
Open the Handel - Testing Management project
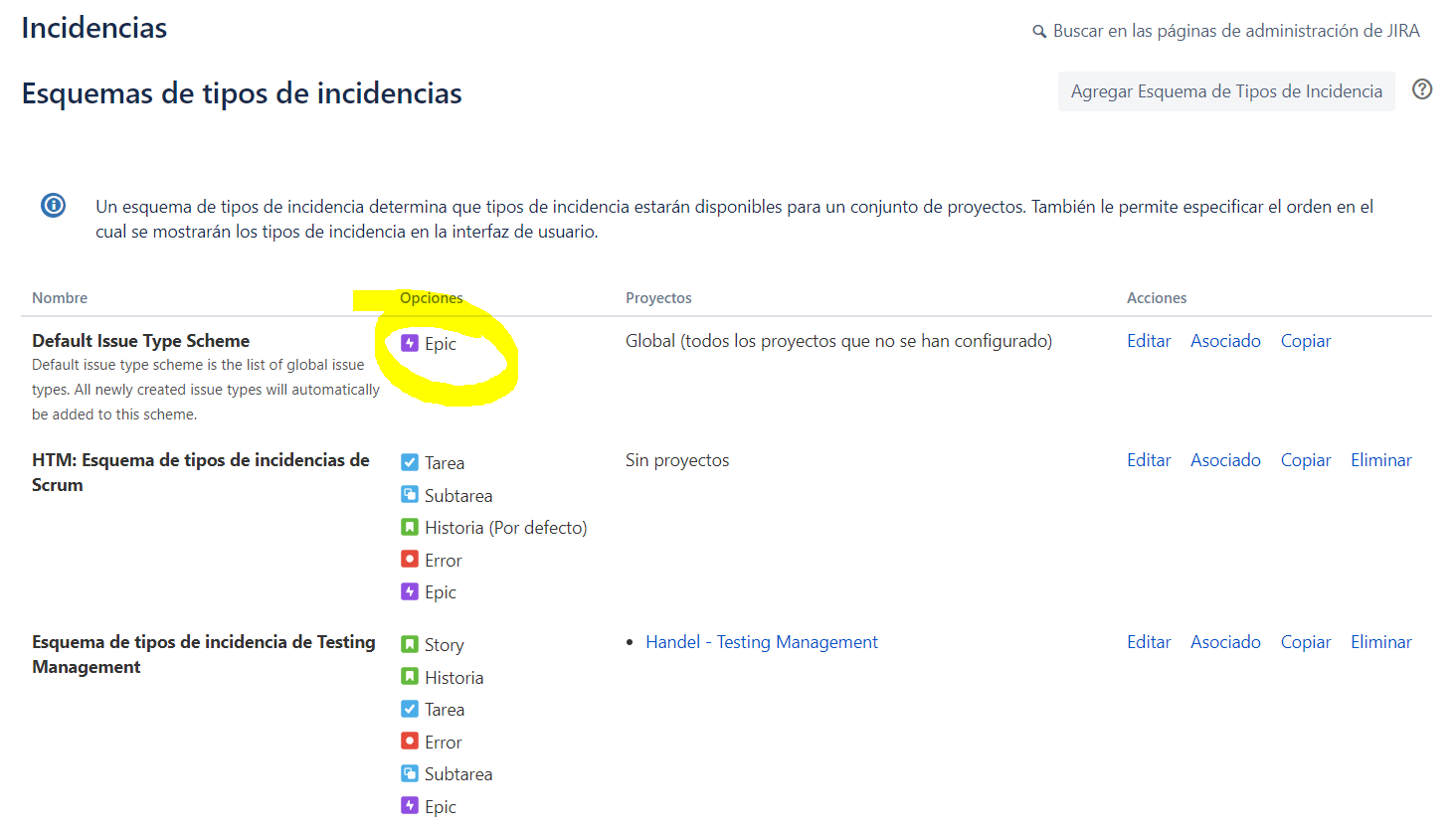(762, 642)
